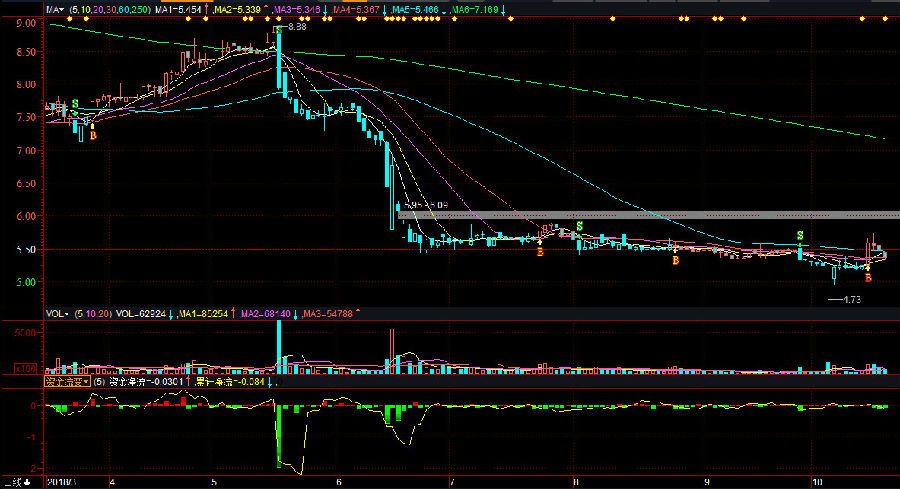900x489 pixels.
Task: Click the VOL parameters (5,10,20) text
Action: tap(92, 313)
